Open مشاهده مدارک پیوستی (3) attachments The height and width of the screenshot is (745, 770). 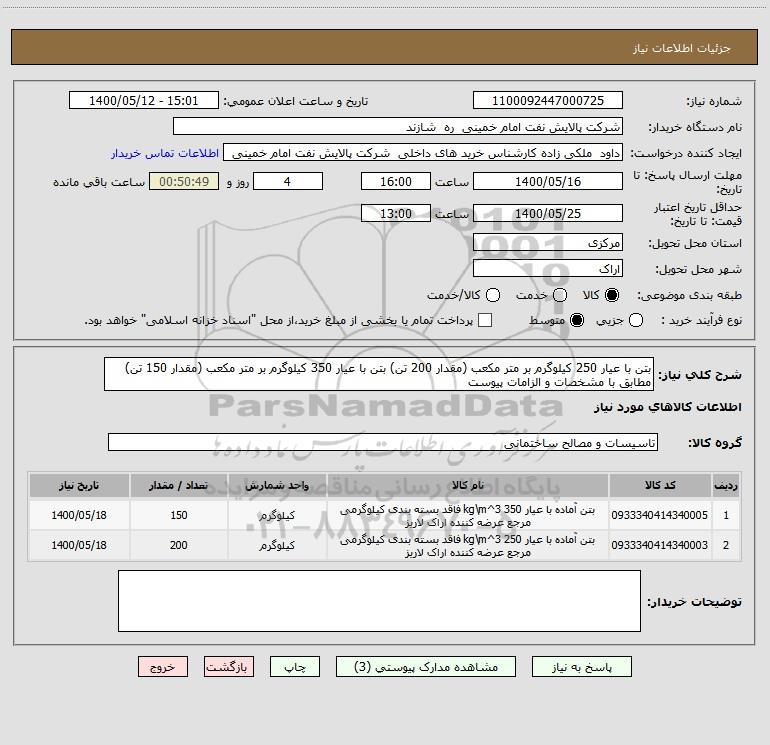click(426, 667)
